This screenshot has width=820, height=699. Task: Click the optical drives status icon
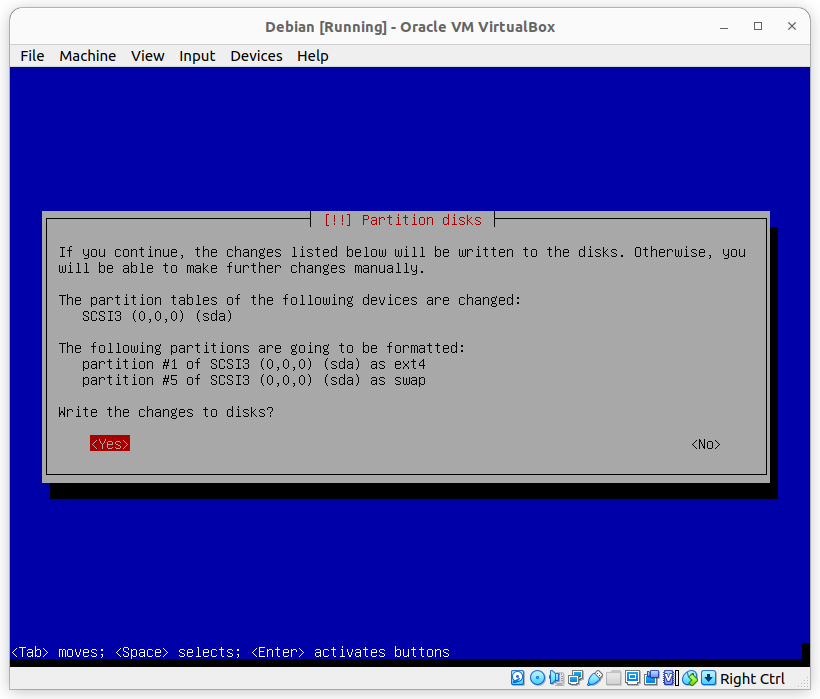536,678
